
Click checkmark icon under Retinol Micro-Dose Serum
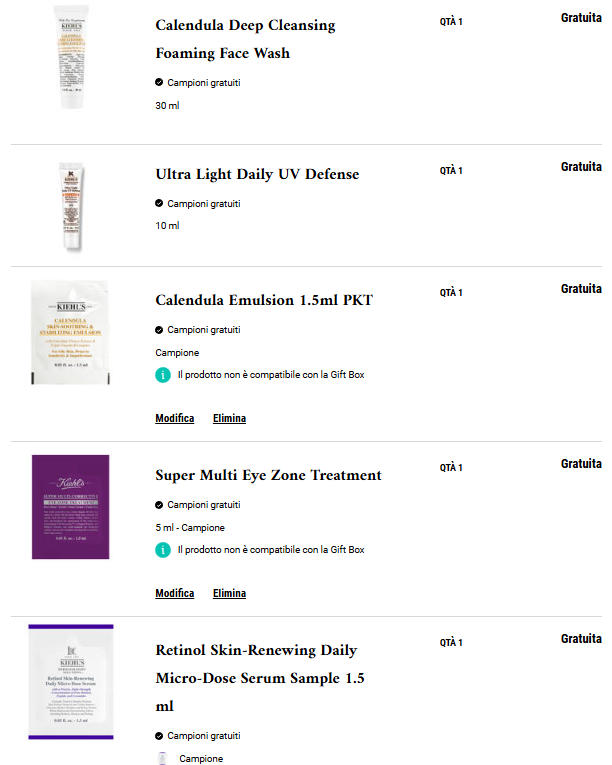[x=159, y=736]
